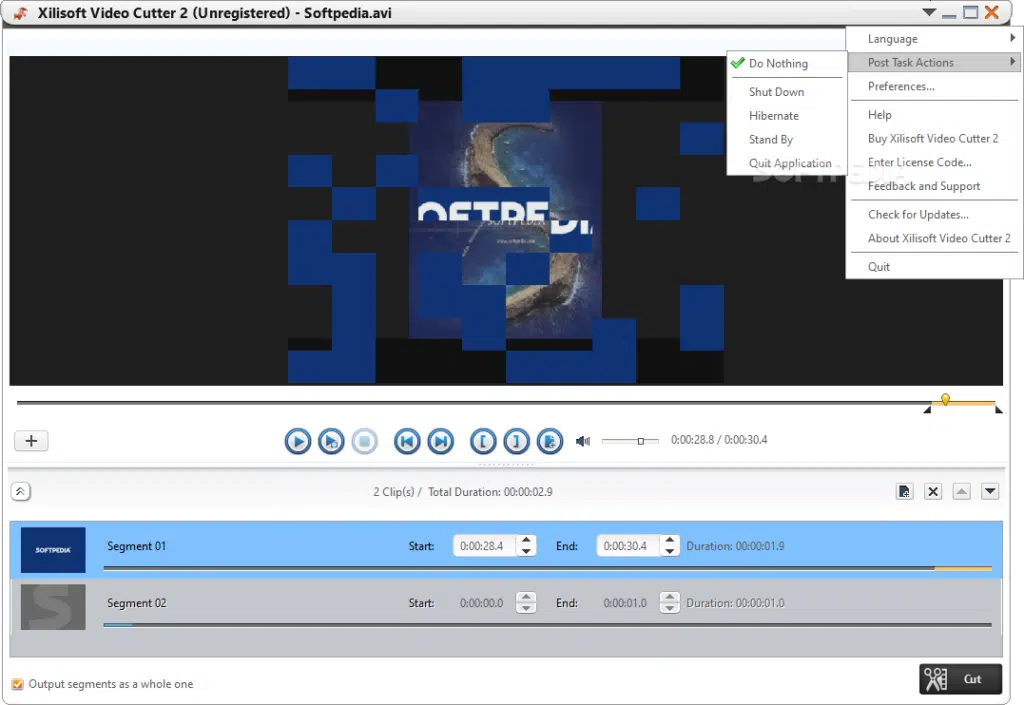Click the new segment document icon
This screenshot has height=705, width=1024.
tap(904, 492)
